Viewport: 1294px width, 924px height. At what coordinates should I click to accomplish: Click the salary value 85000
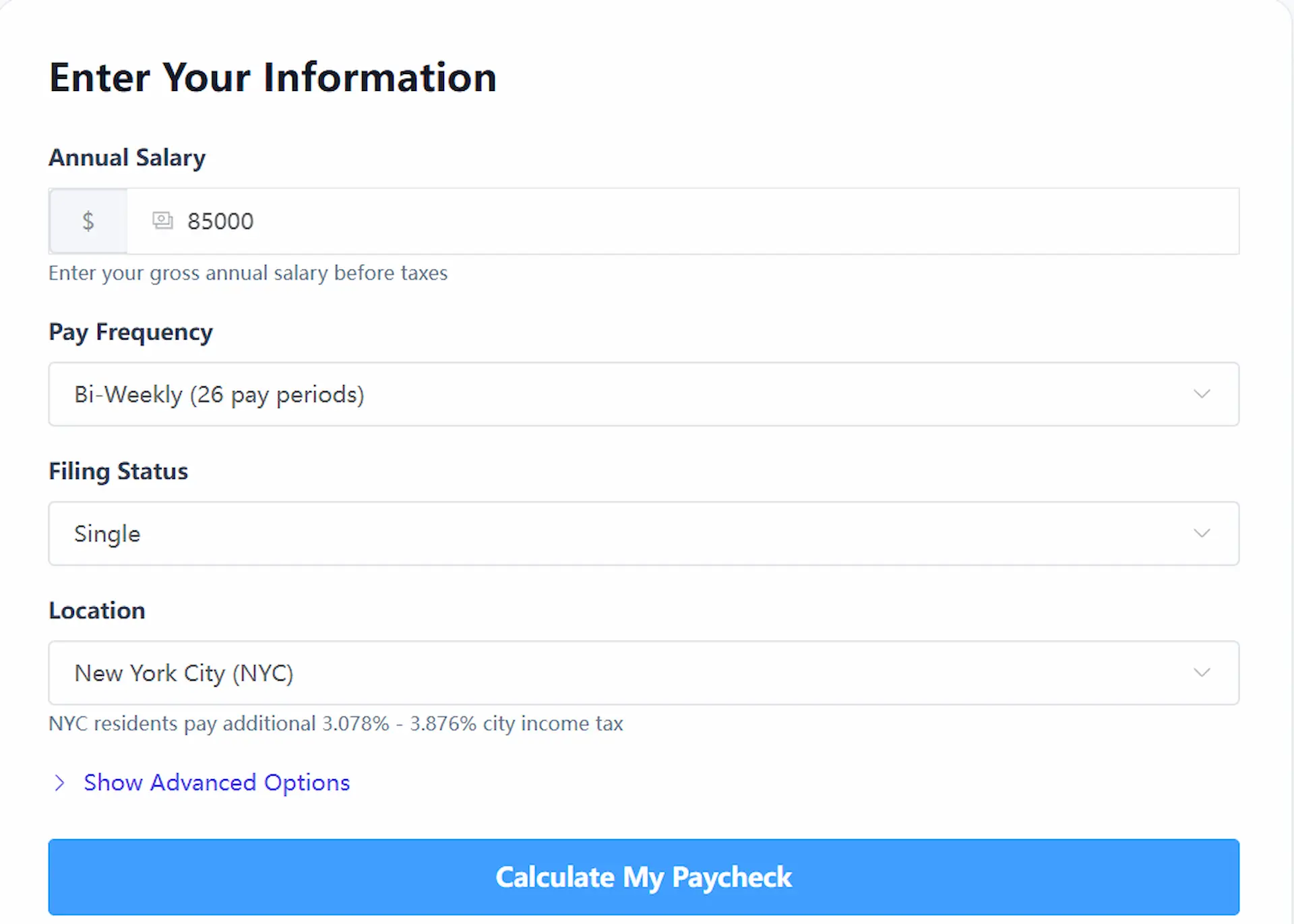pos(220,220)
